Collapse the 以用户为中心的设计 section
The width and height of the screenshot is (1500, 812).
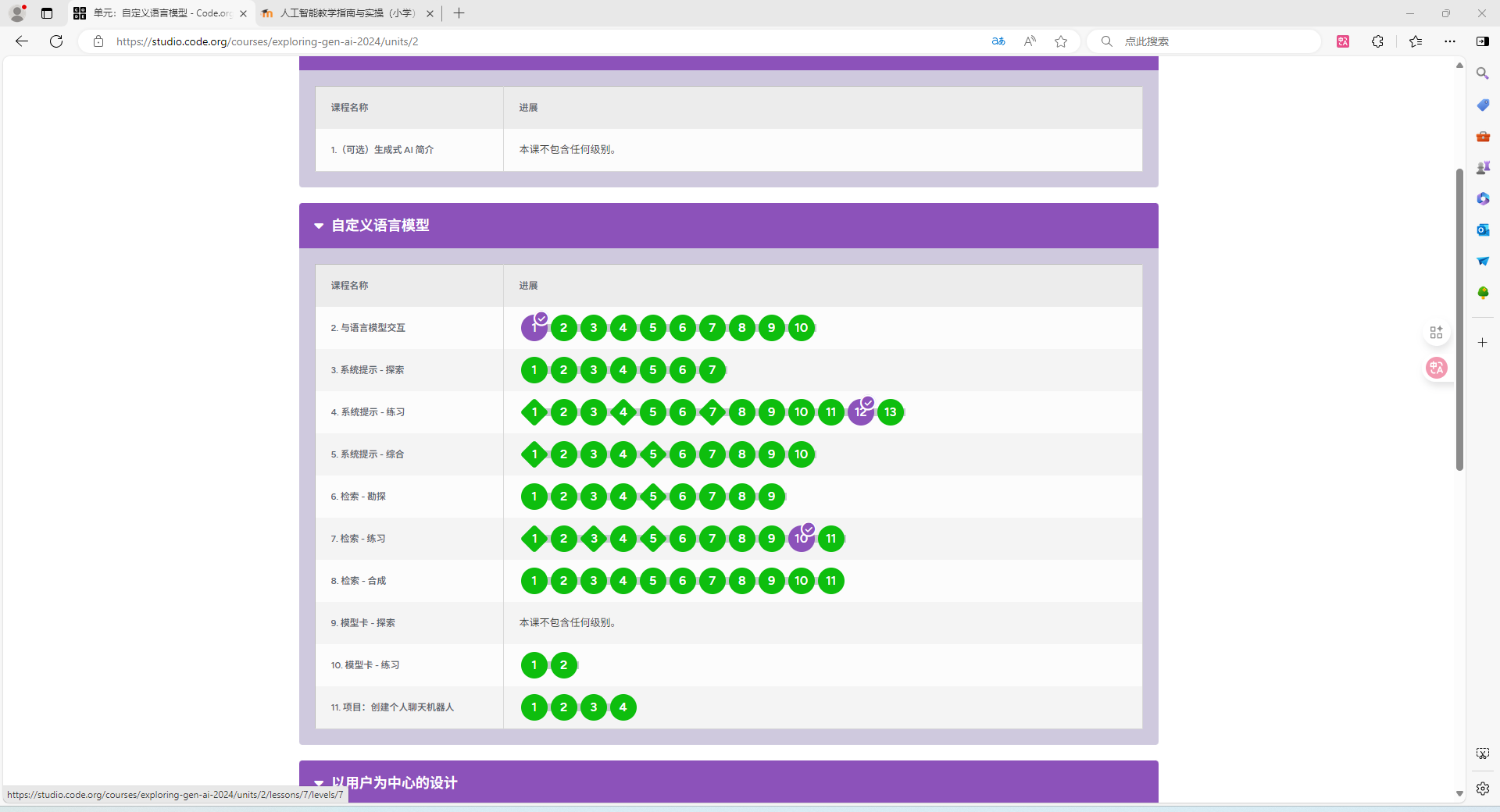pos(319,782)
